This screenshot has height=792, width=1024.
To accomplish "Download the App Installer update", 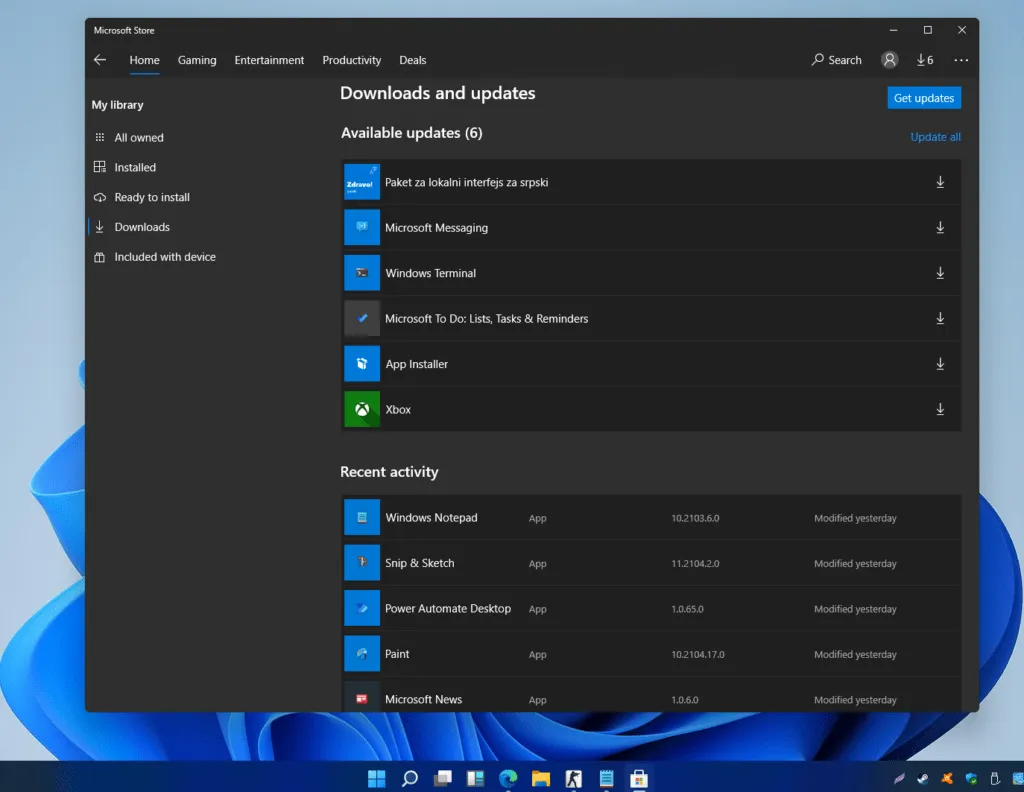I will point(940,364).
